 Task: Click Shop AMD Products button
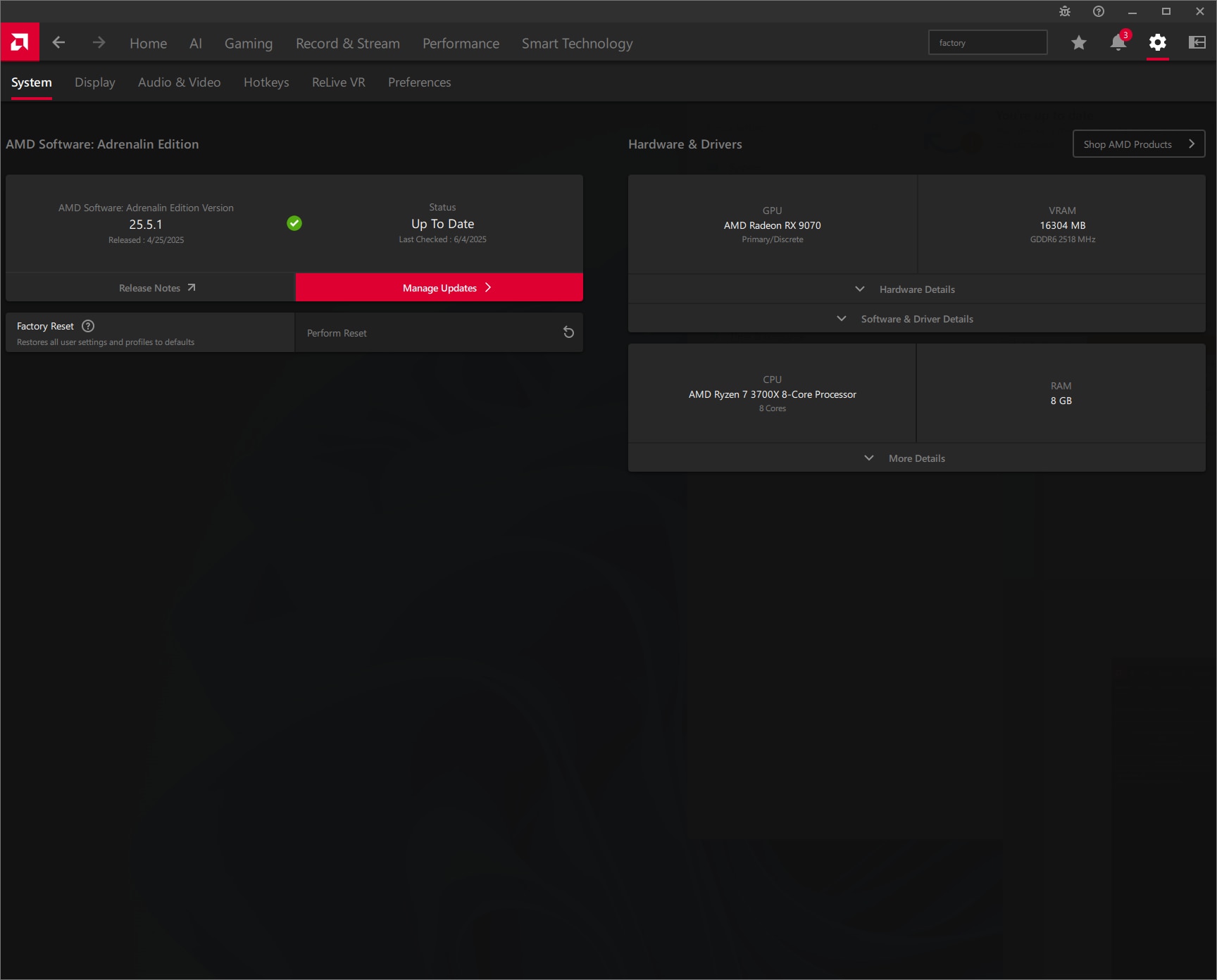[x=1139, y=144]
